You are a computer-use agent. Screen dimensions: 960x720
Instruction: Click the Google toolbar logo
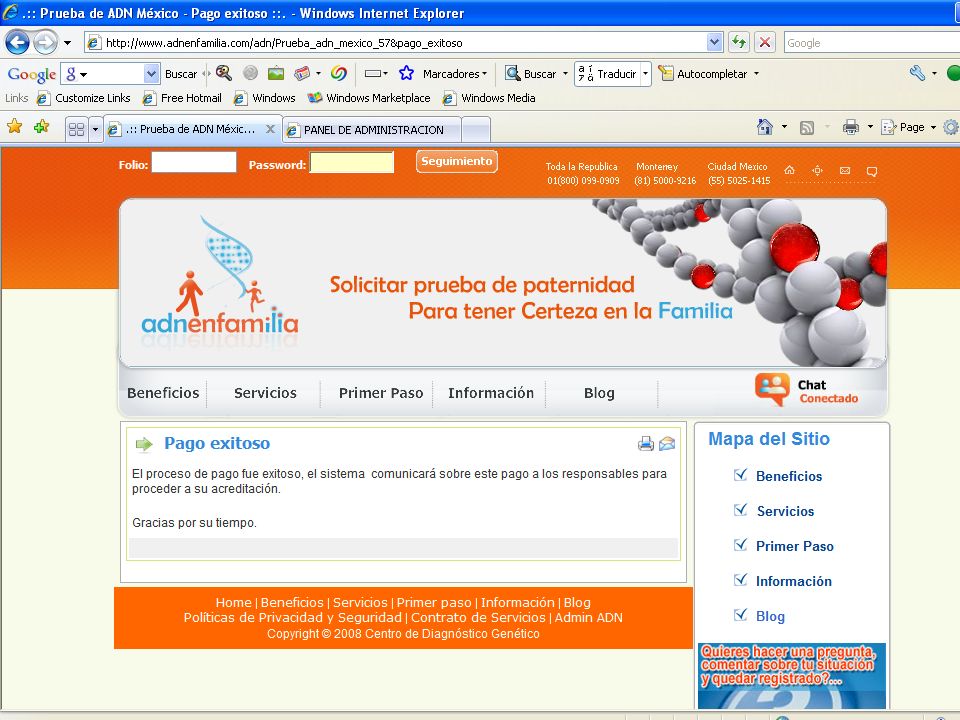pos(31,74)
